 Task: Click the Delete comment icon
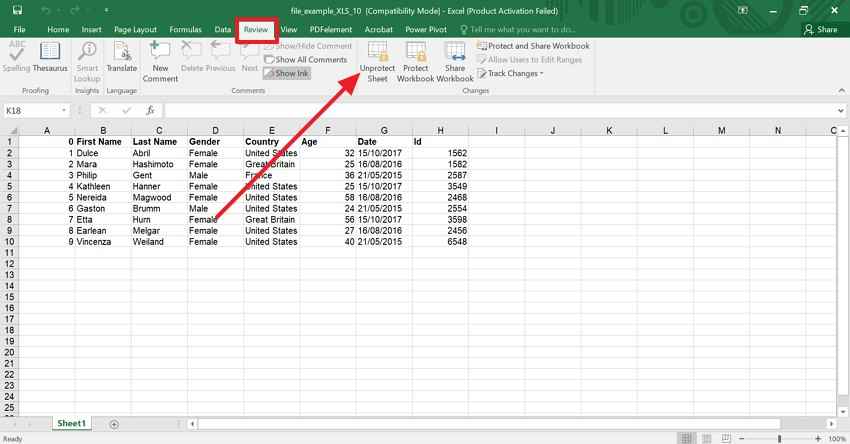pos(191,56)
